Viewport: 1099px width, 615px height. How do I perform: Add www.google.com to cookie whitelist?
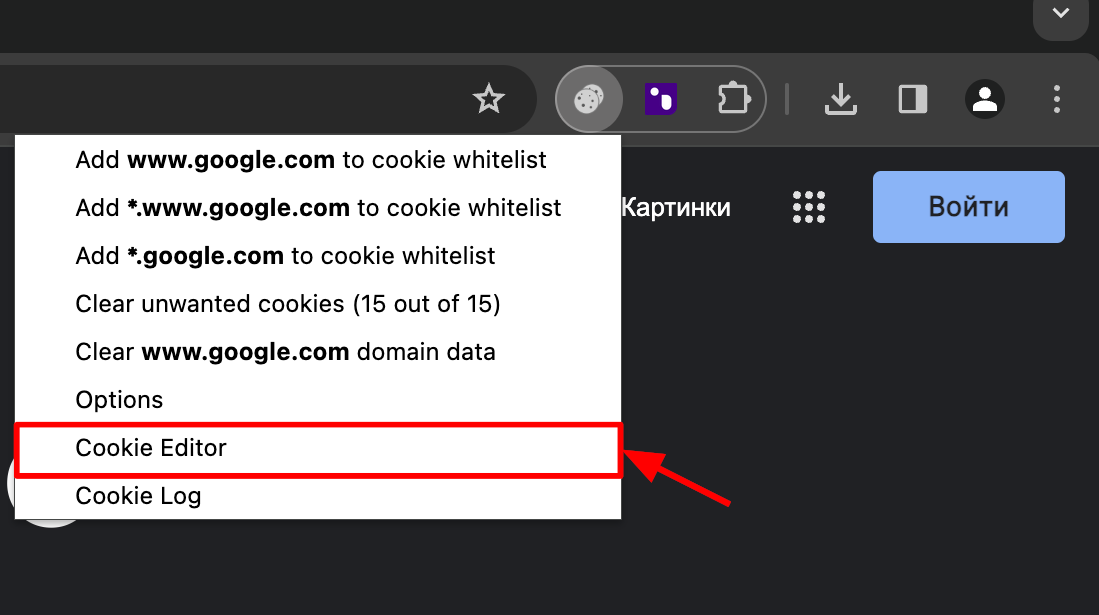coord(311,160)
